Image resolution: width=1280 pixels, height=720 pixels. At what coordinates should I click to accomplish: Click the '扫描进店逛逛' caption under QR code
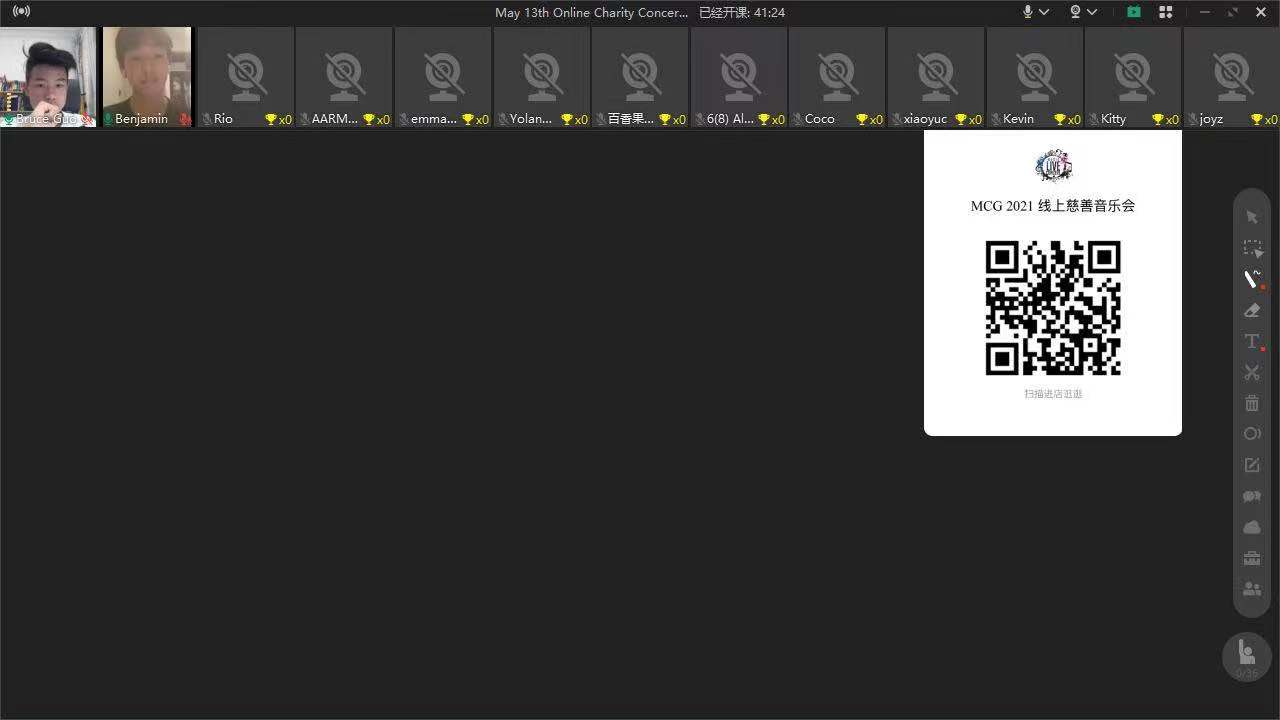tap(1053, 394)
